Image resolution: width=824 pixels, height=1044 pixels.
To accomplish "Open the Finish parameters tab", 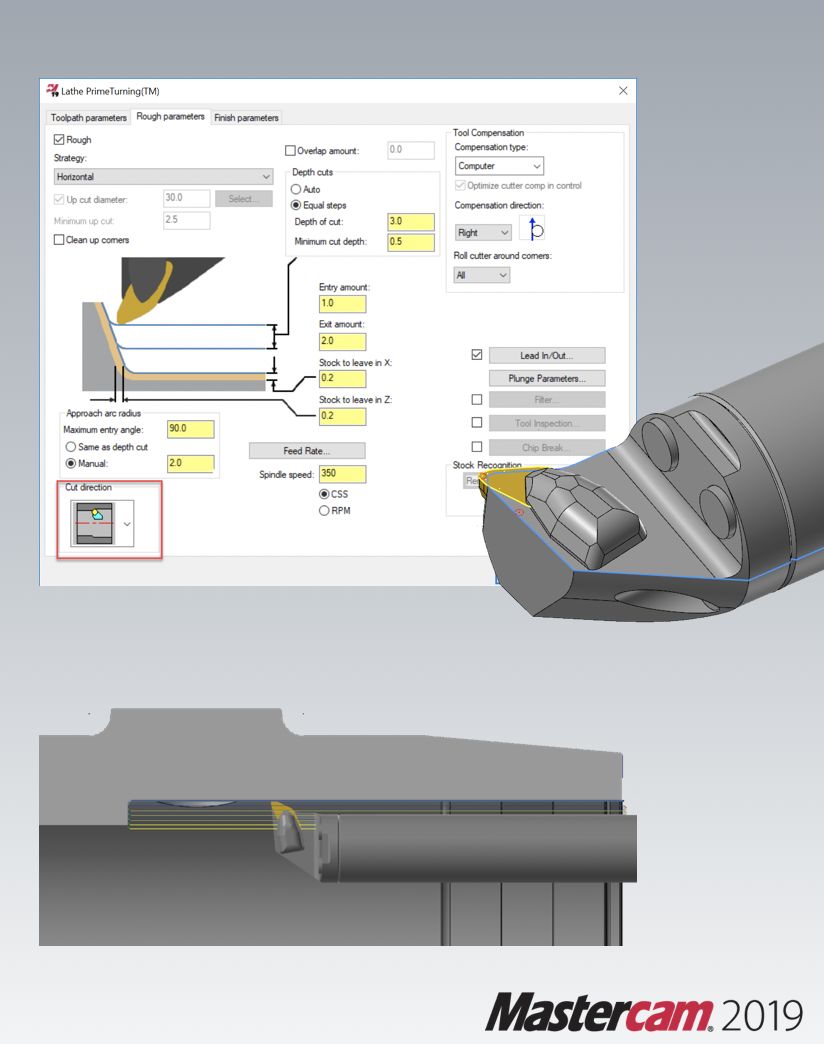I will click(x=246, y=118).
